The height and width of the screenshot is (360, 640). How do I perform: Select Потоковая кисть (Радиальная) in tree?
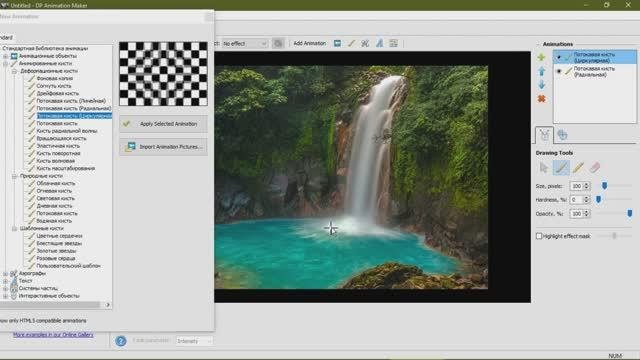74,108
